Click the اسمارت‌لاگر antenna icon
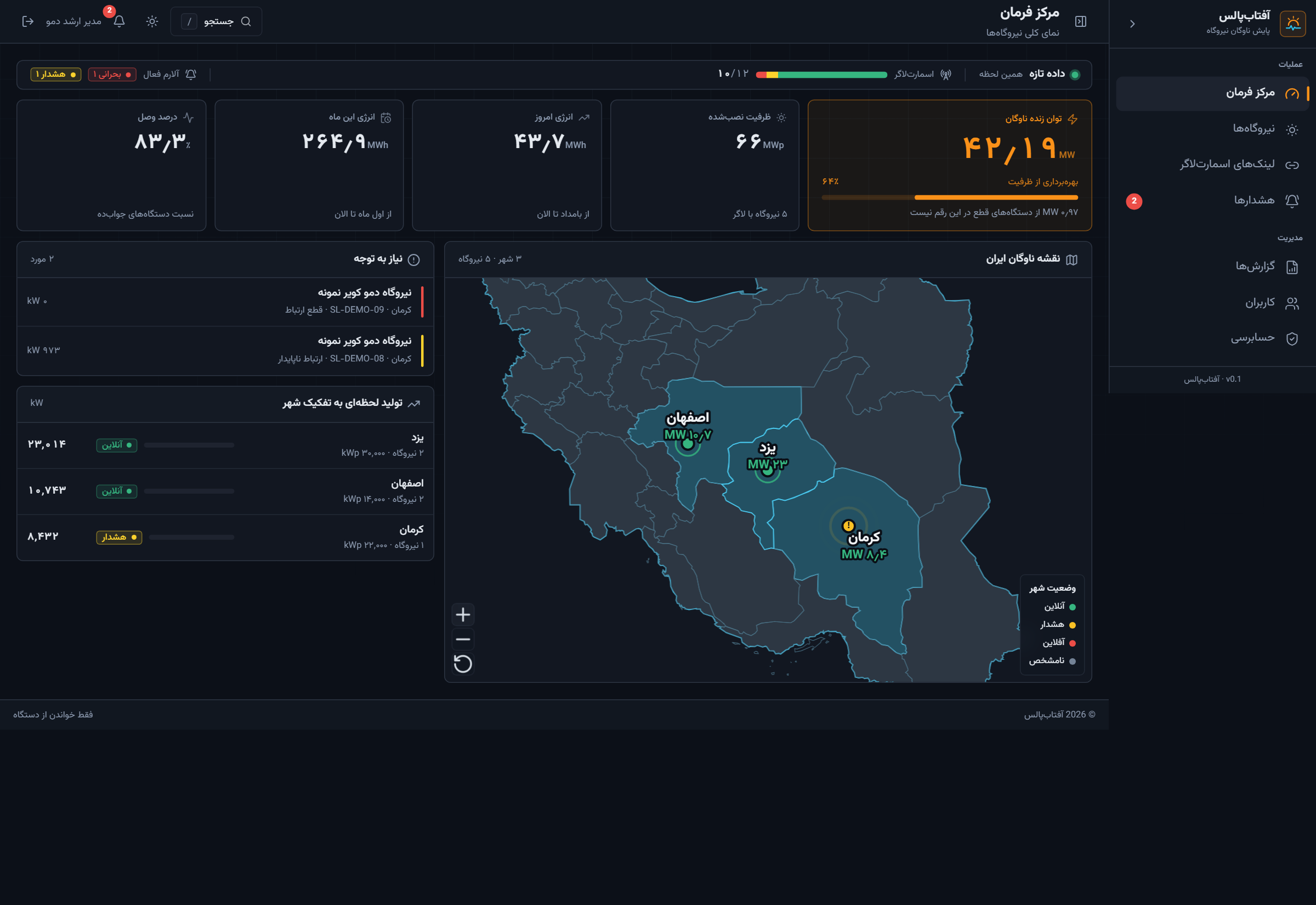The image size is (1316, 905). pyautogui.click(x=945, y=74)
